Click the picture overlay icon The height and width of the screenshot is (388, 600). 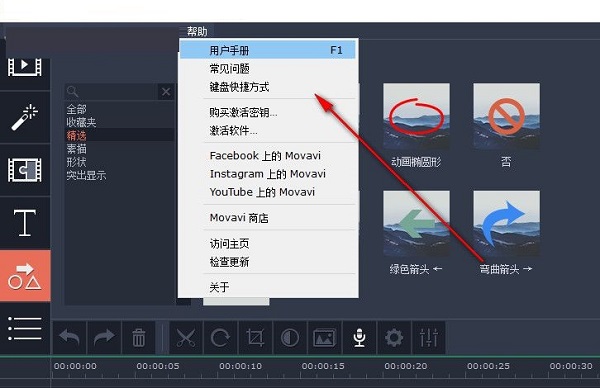[324, 337]
